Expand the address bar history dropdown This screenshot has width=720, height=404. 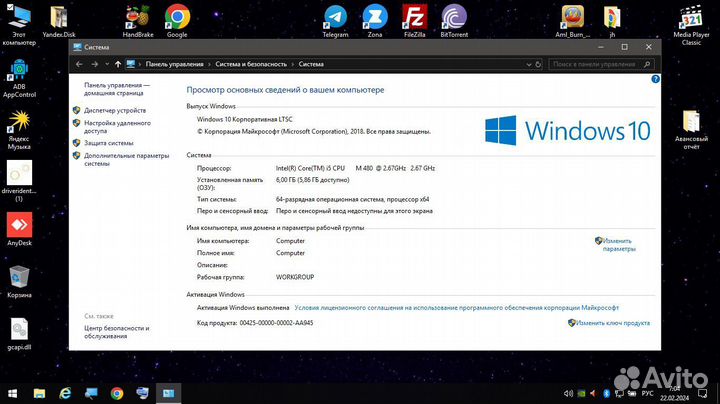529,64
